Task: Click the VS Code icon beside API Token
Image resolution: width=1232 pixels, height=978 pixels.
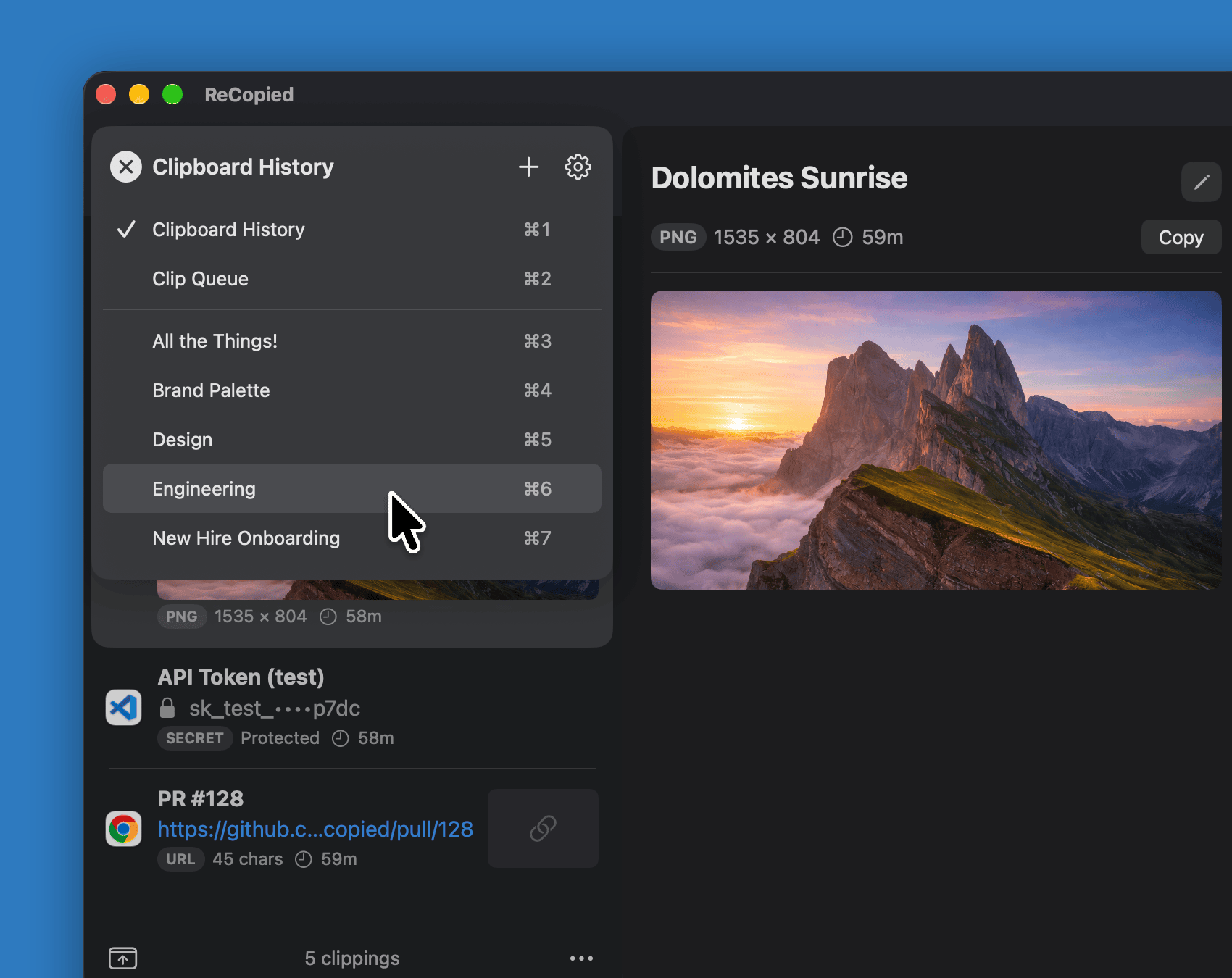Action: pos(124,707)
